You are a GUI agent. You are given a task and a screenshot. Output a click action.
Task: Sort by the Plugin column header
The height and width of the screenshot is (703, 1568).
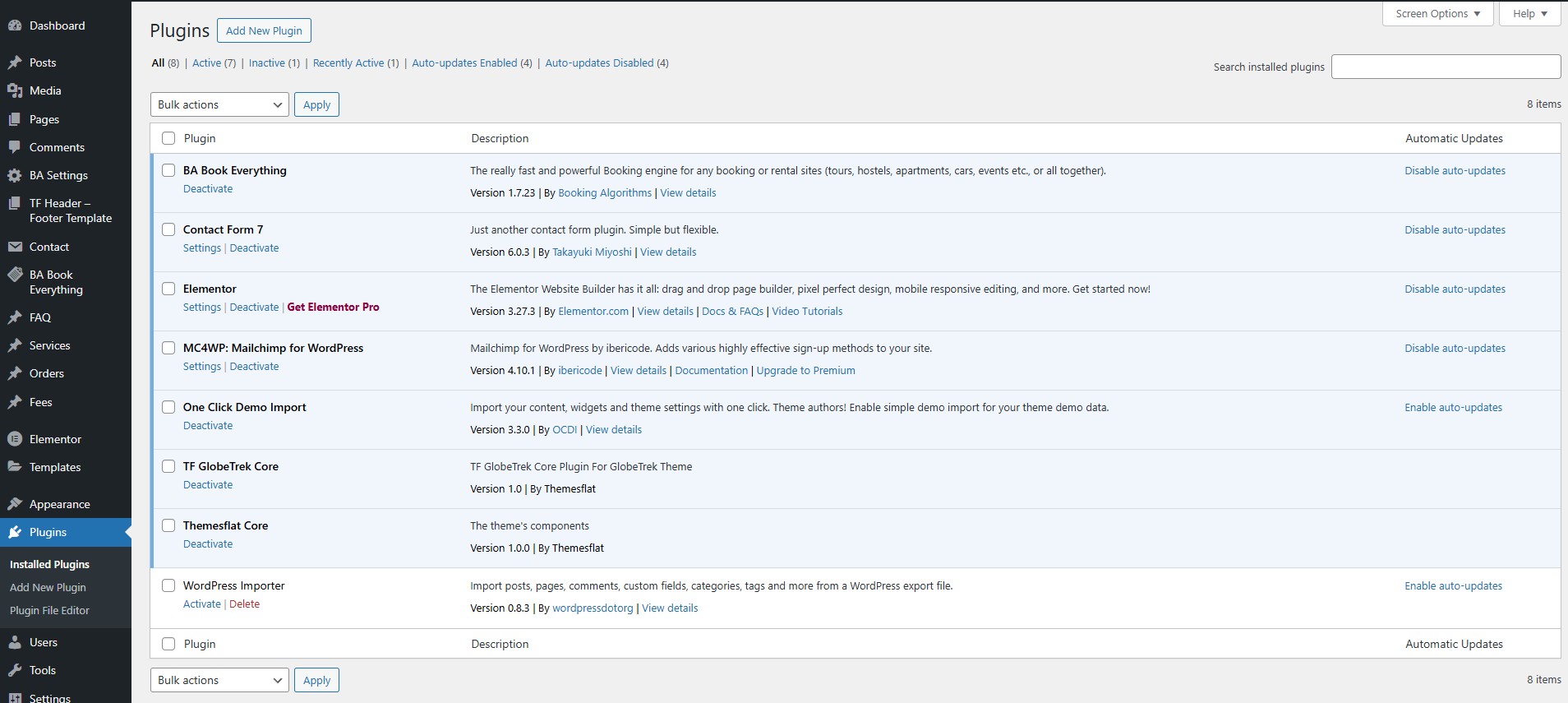tap(200, 138)
